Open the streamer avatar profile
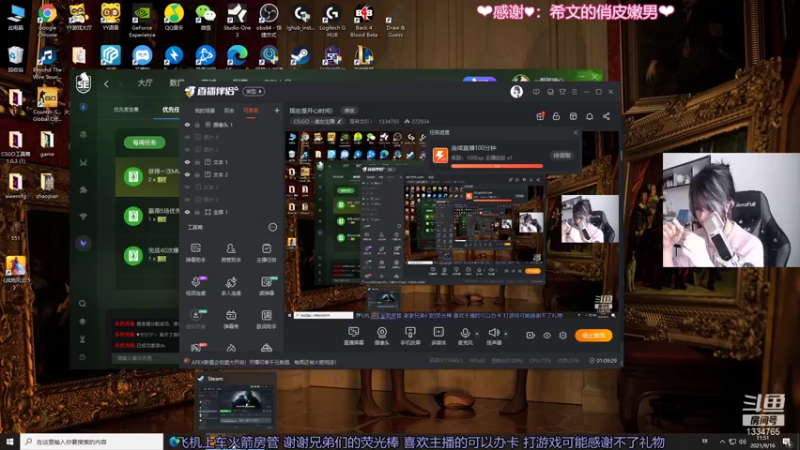The width and height of the screenshot is (800, 450). click(516, 91)
